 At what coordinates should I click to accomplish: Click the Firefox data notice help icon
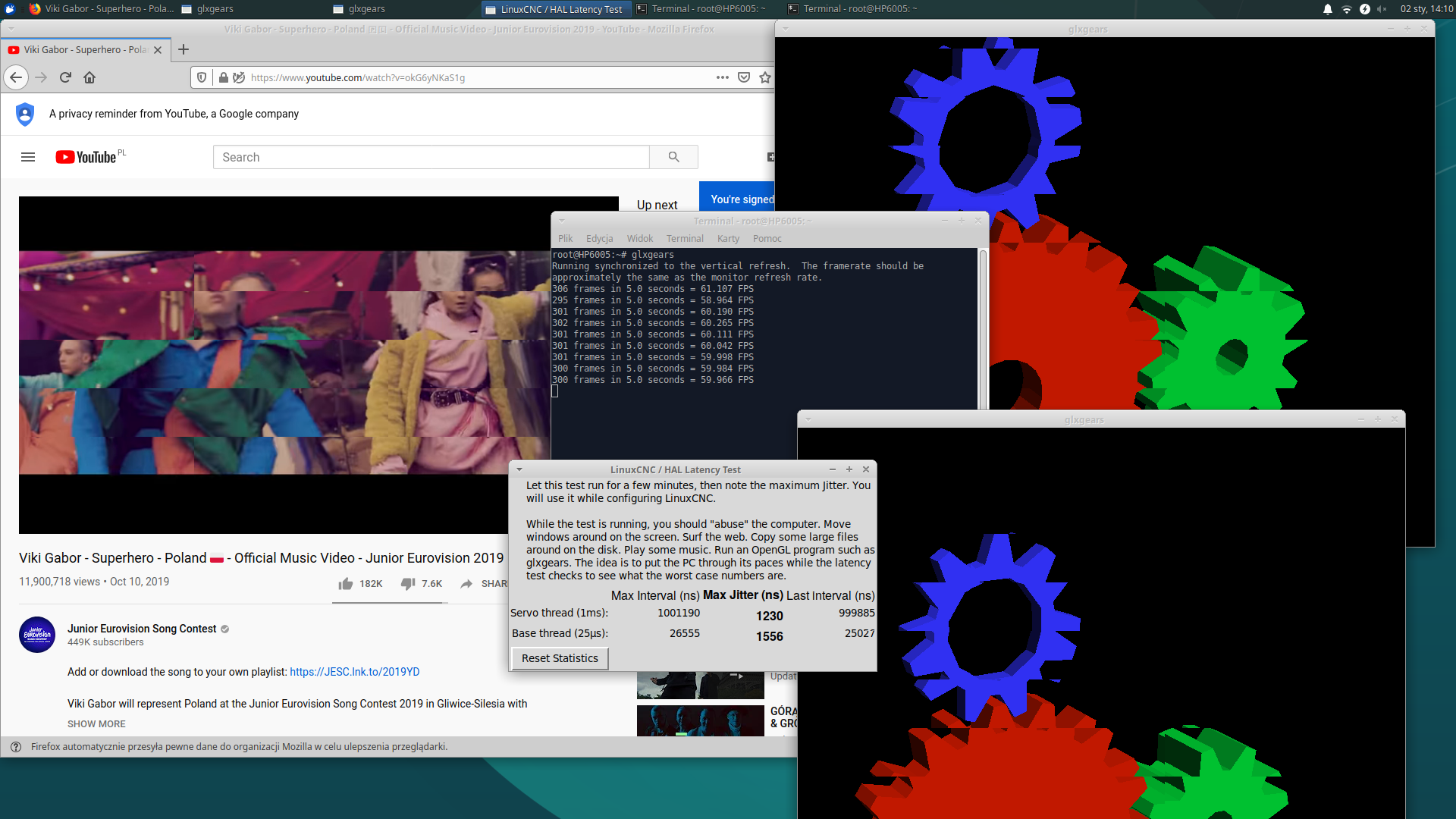tap(16, 747)
